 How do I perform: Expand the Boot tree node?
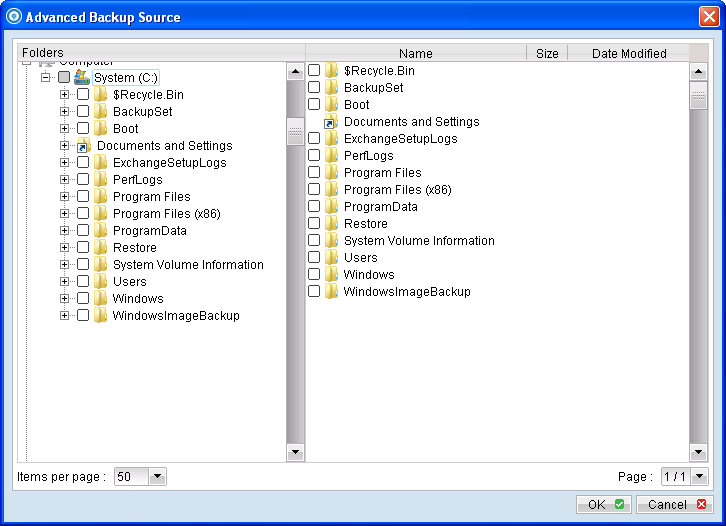[x=64, y=128]
